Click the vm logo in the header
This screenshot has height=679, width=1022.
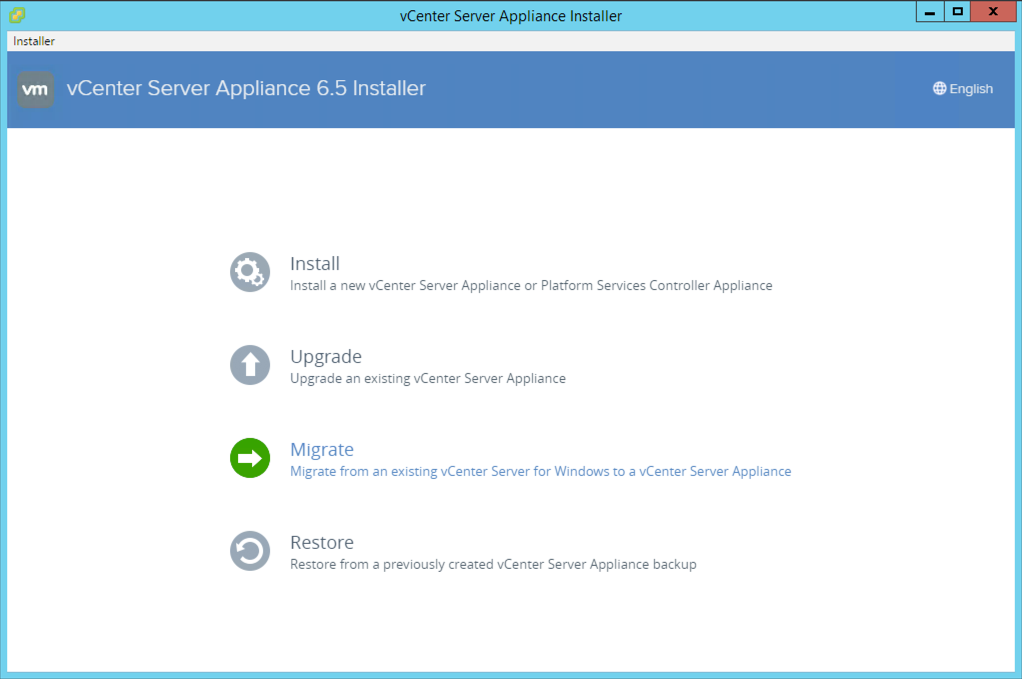point(35,89)
